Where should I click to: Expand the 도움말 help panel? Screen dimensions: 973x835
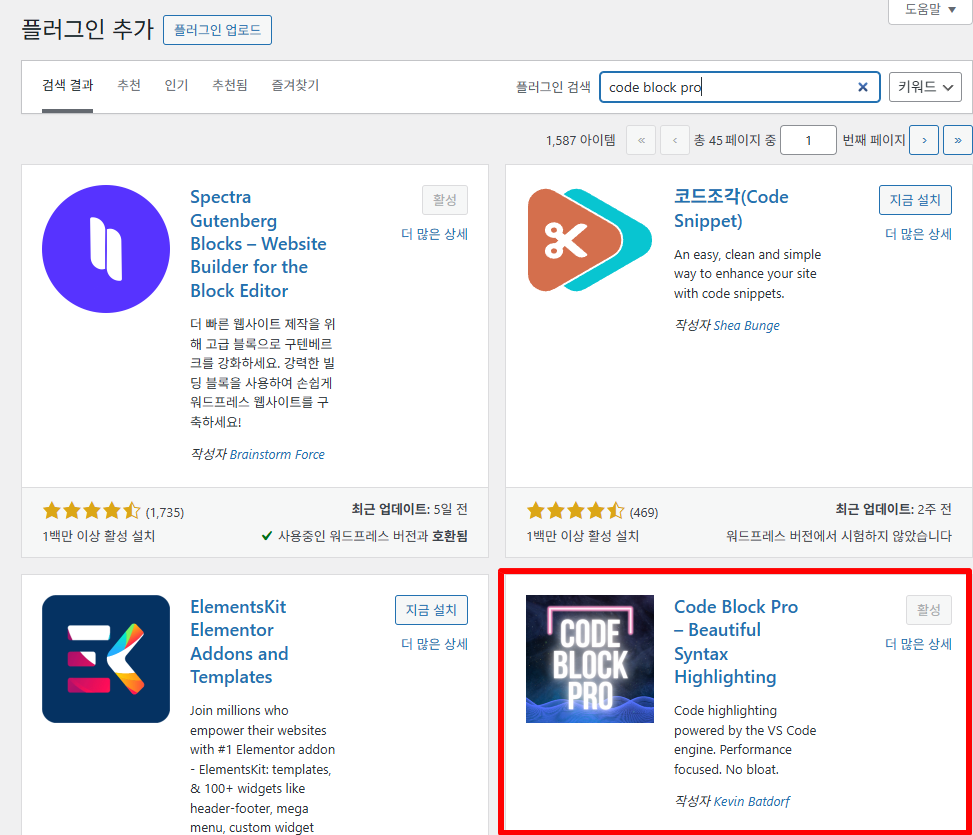[x=930, y=10]
